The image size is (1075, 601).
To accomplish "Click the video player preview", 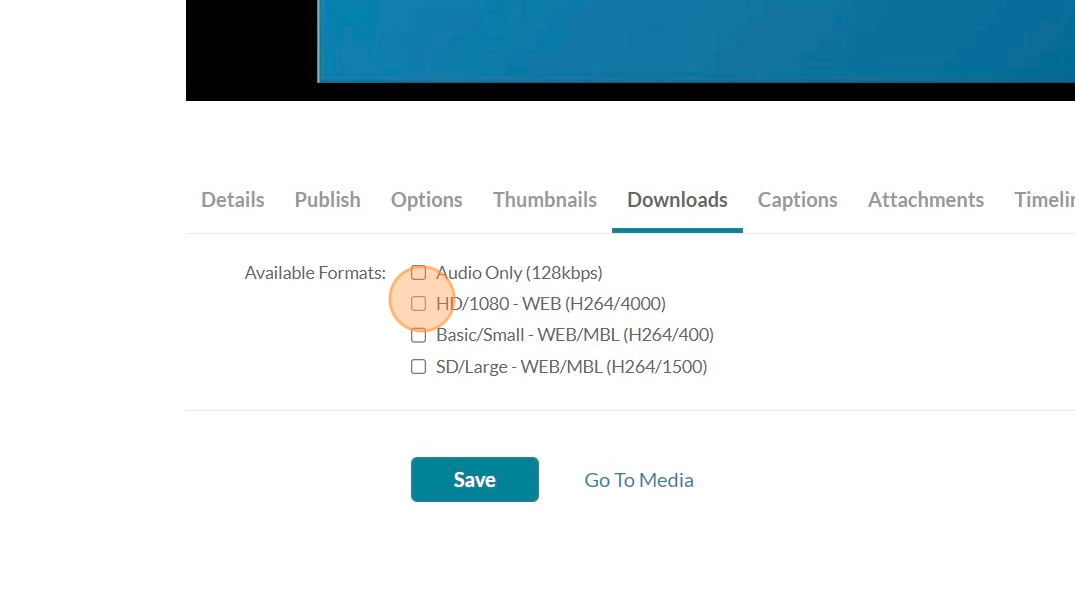I will (x=630, y=50).
